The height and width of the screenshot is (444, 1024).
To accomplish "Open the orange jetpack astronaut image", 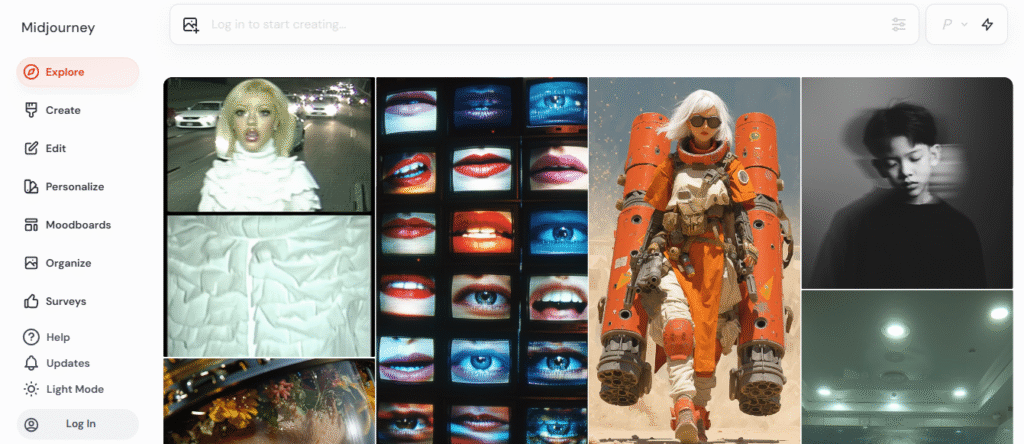I will coord(695,261).
